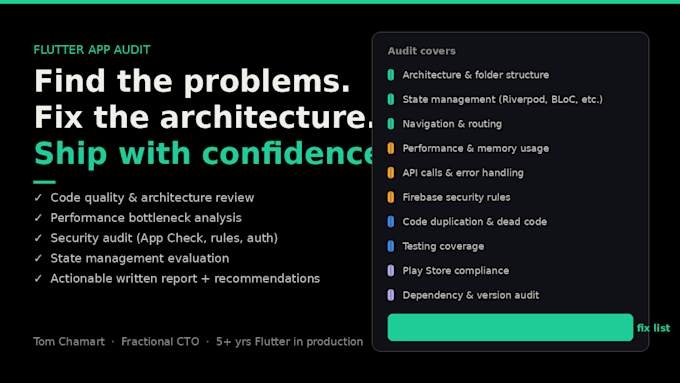The image size is (680, 383).
Task: Click checkmark beside 'Performance bottleneck analysis'
Action: pos(38,218)
